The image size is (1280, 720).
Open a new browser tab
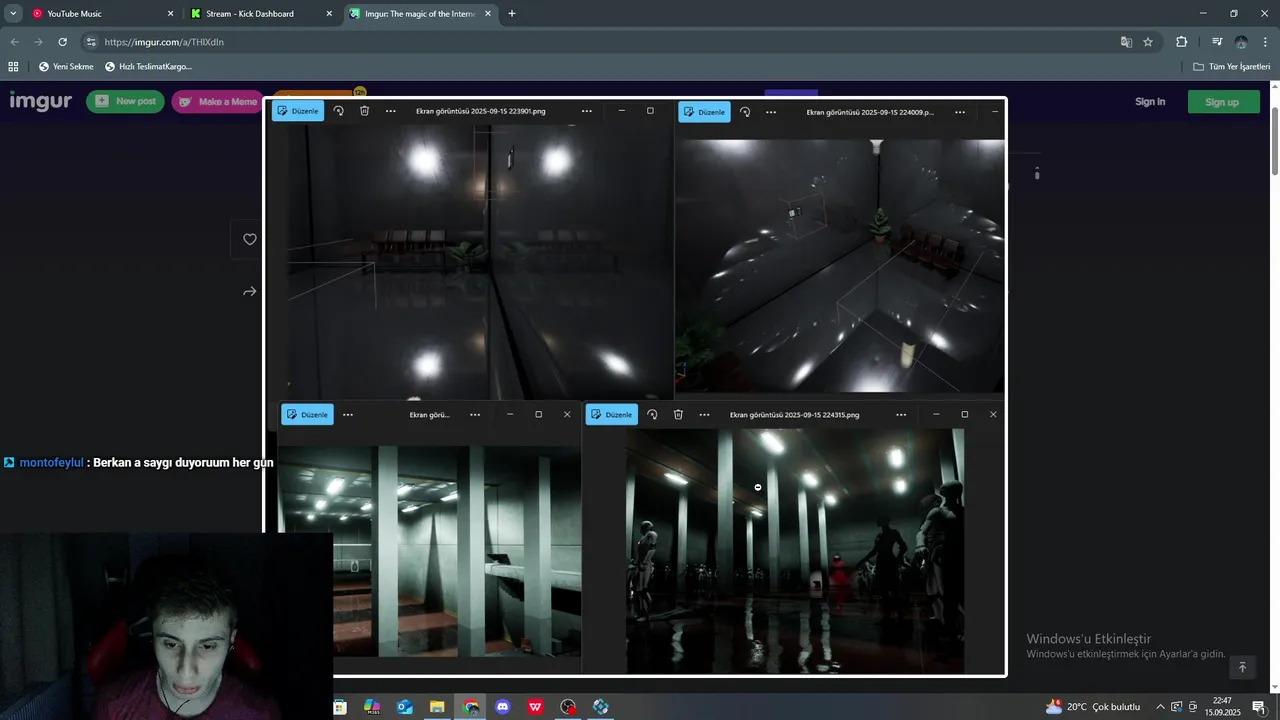(x=512, y=14)
